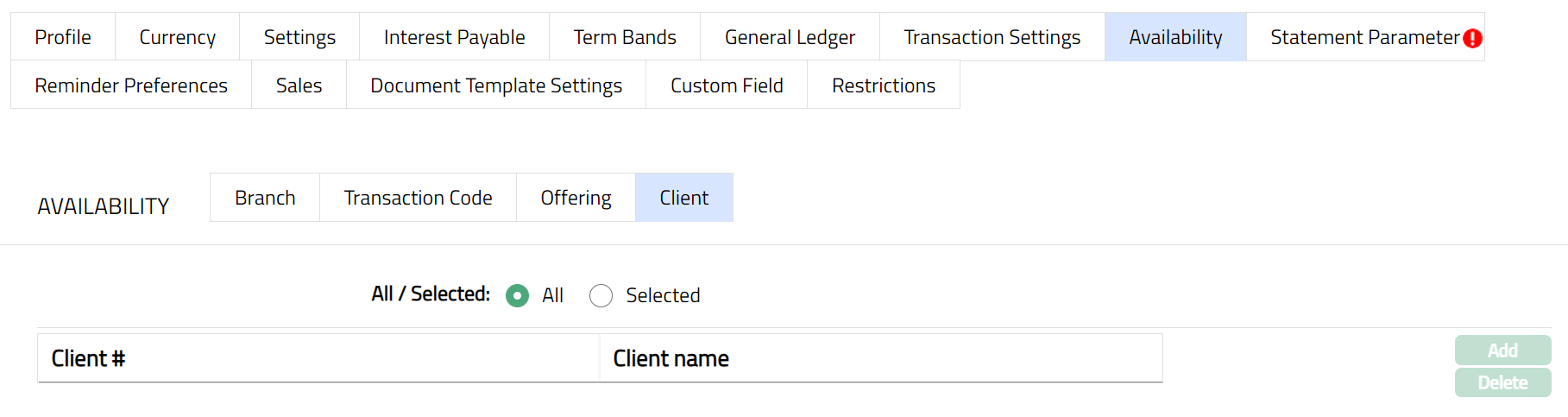Select the 'All' radio button
Viewport: 1568px width, 417px height.
pos(518,296)
